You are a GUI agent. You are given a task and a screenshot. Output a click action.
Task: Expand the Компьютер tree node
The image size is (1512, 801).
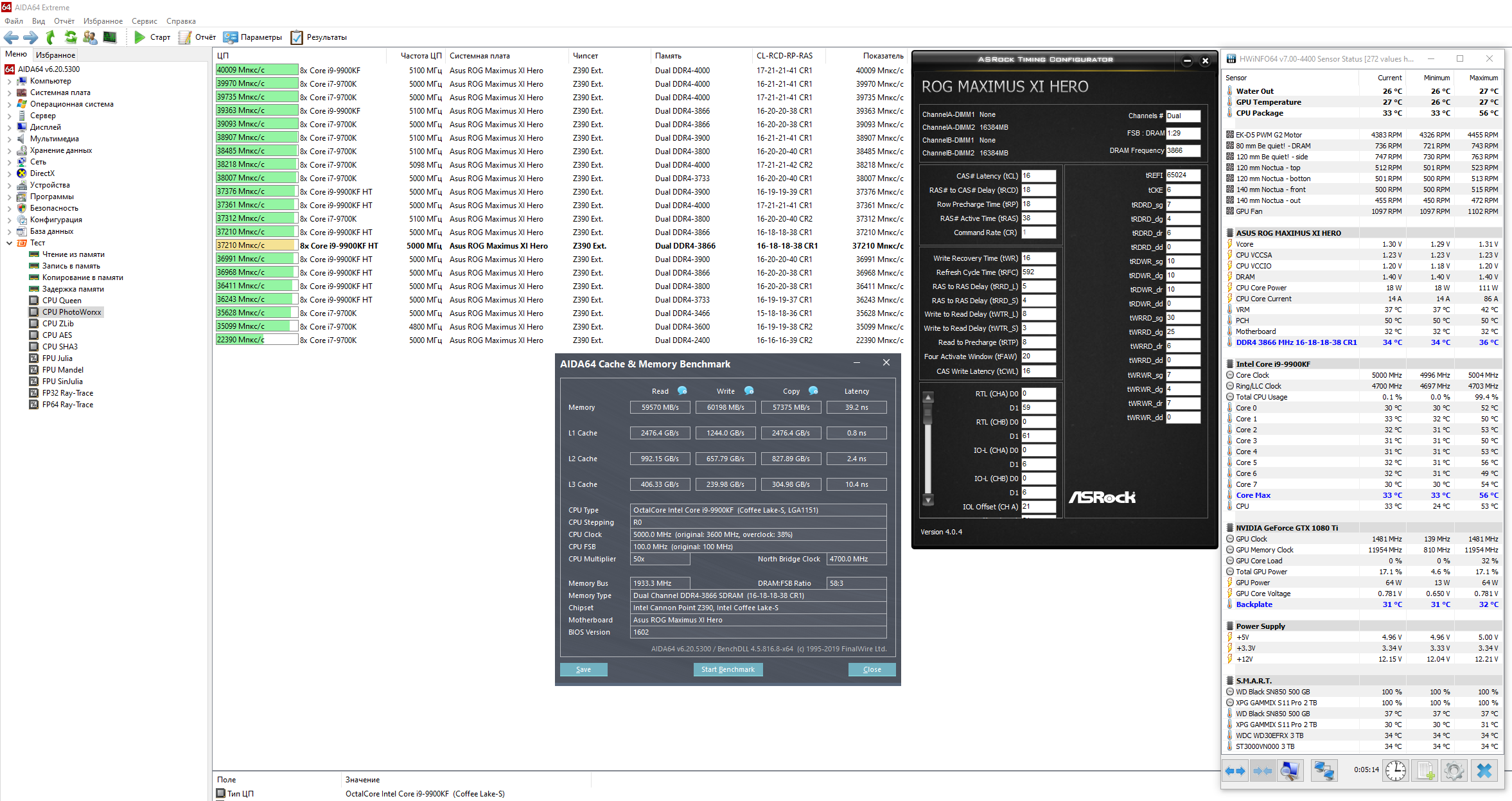pyautogui.click(x=9, y=81)
